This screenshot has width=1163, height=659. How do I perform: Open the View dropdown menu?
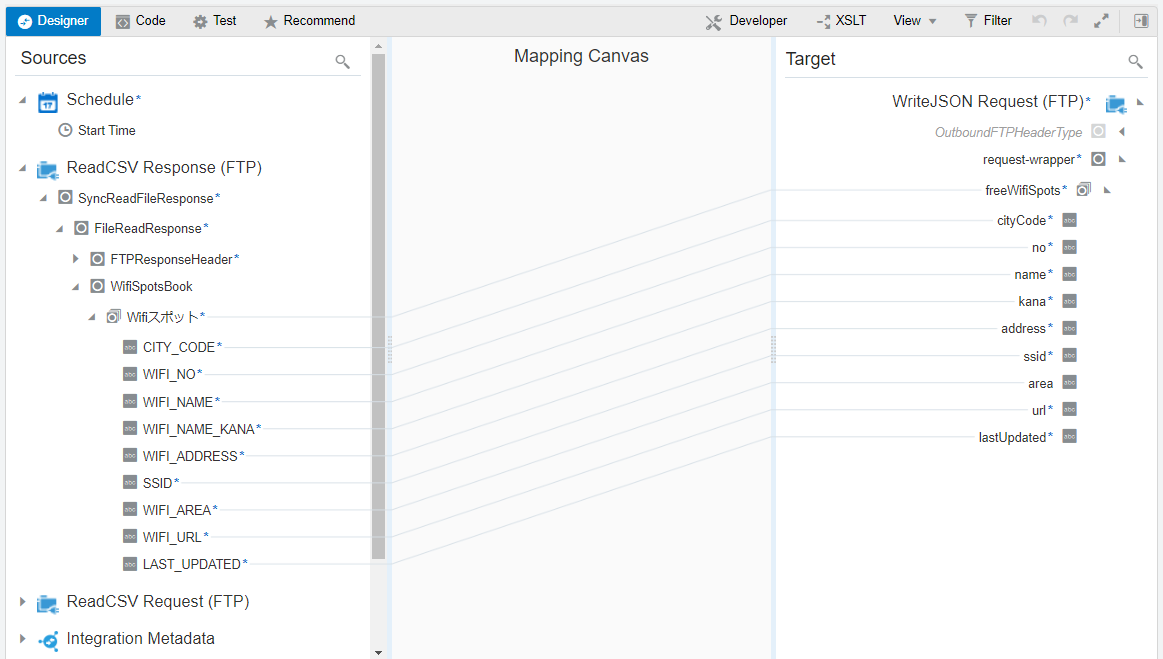(914, 21)
